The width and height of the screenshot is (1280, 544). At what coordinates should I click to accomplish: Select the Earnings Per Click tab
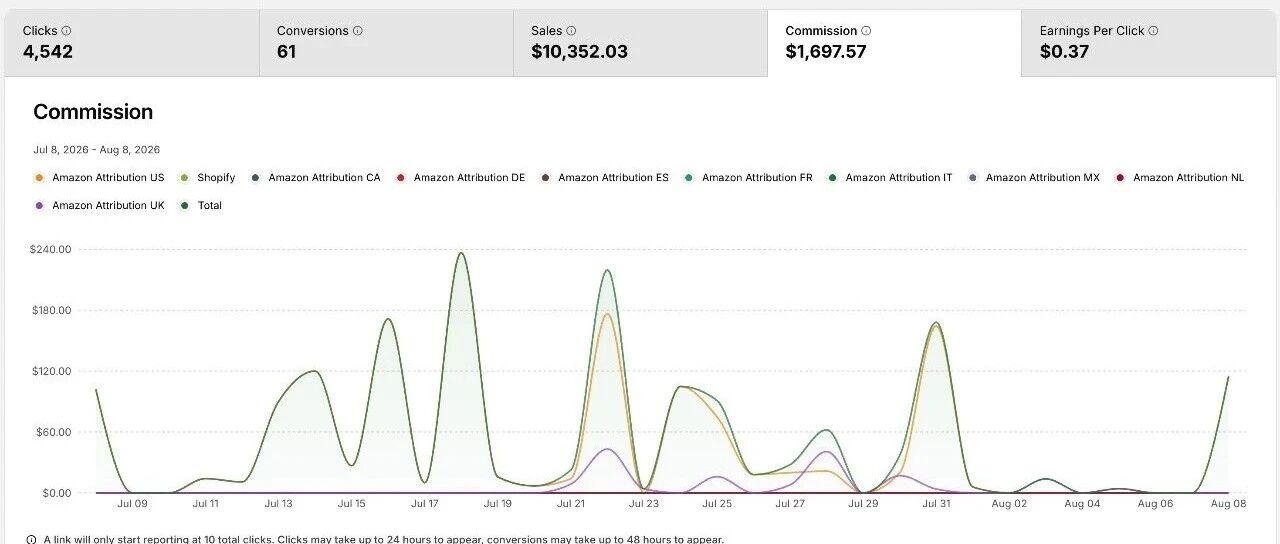pos(1149,43)
